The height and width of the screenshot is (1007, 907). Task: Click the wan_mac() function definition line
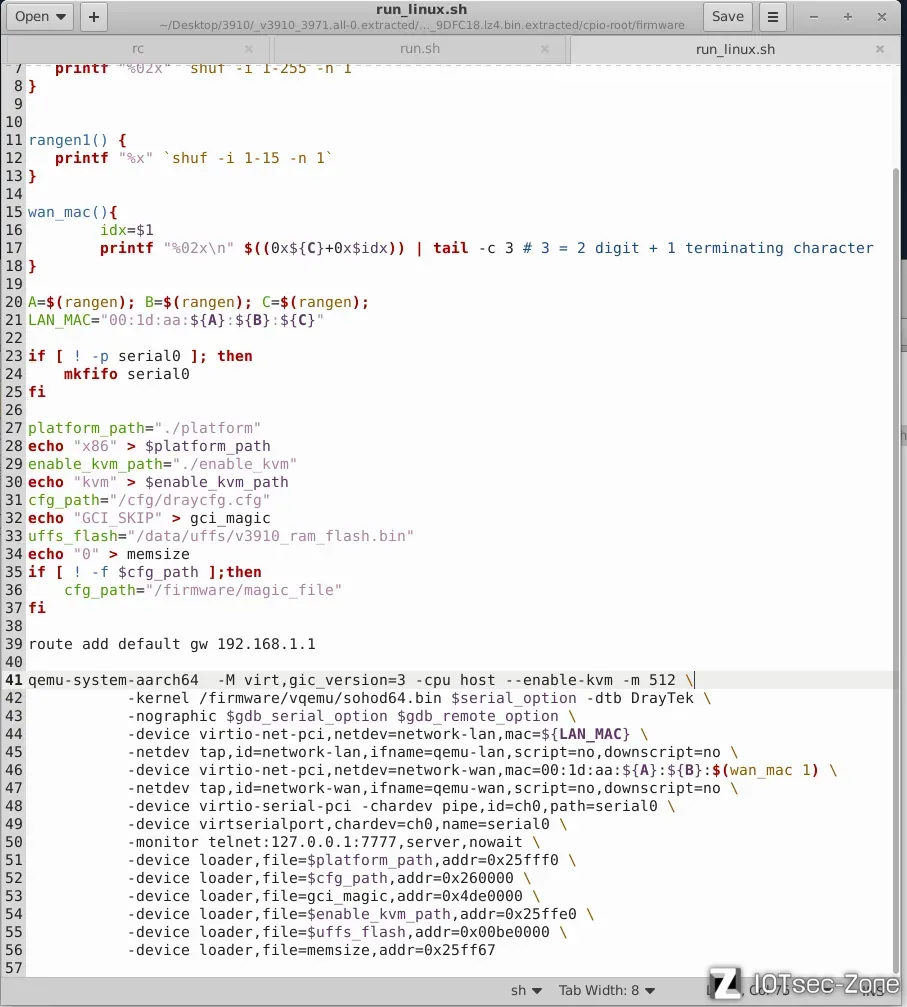tap(73, 212)
